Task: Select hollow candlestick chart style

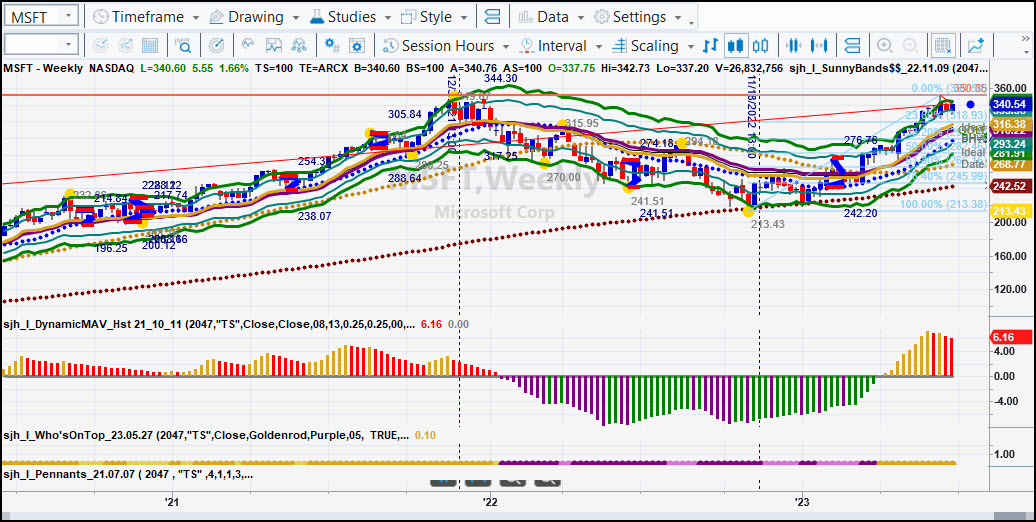Action: (760, 46)
